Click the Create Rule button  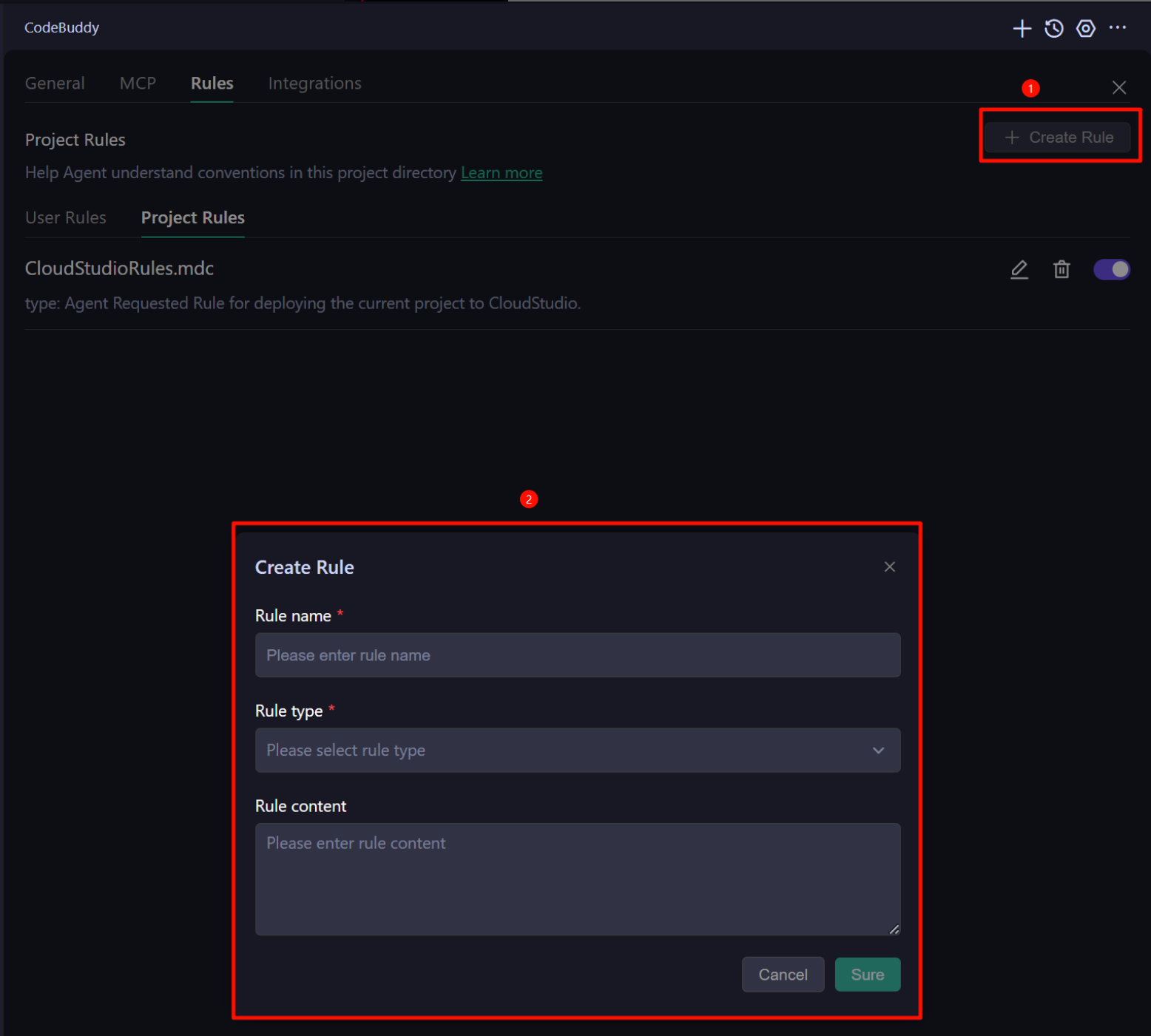pyautogui.click(x=1058, y=137)
